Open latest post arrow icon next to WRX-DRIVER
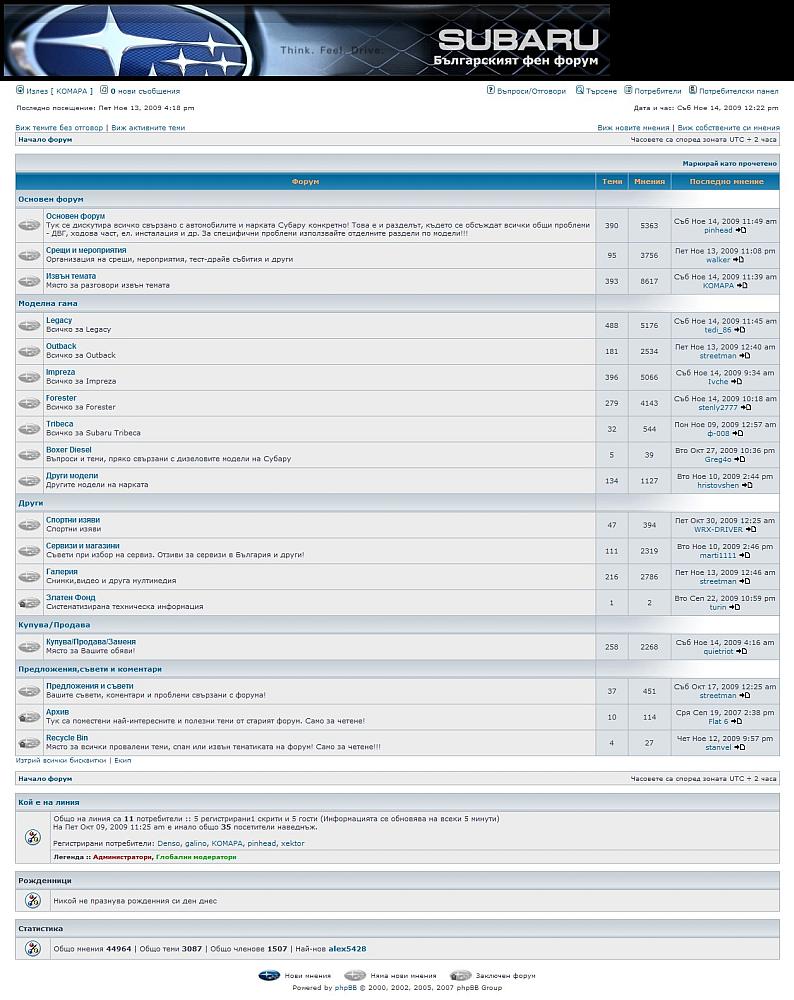Image resolution: width=794 pixels, height=1000 pixels. 751,529
